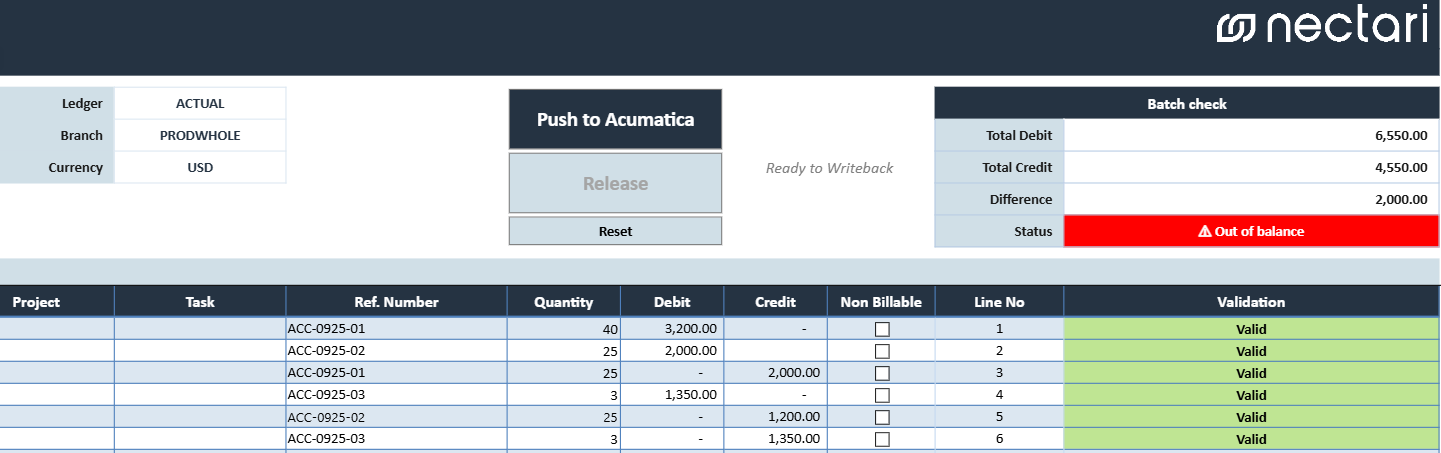Viewport: 1441px width, 453px height.
Task: Select credit 1,350.00 in line 6
Action: tap(776, 439)
